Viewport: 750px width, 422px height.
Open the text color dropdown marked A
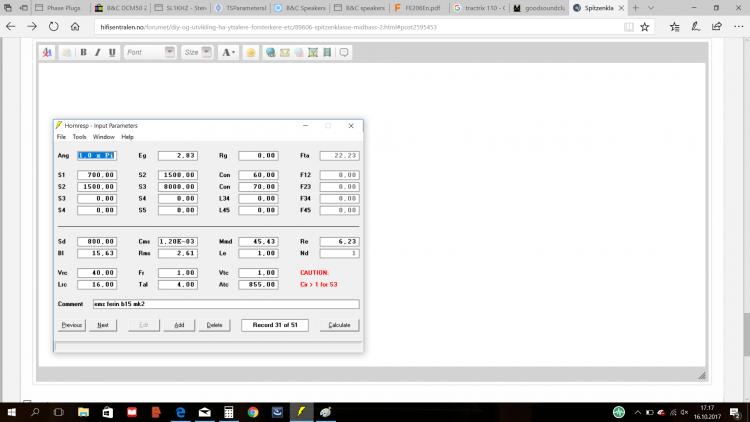[x=228, y=53]
